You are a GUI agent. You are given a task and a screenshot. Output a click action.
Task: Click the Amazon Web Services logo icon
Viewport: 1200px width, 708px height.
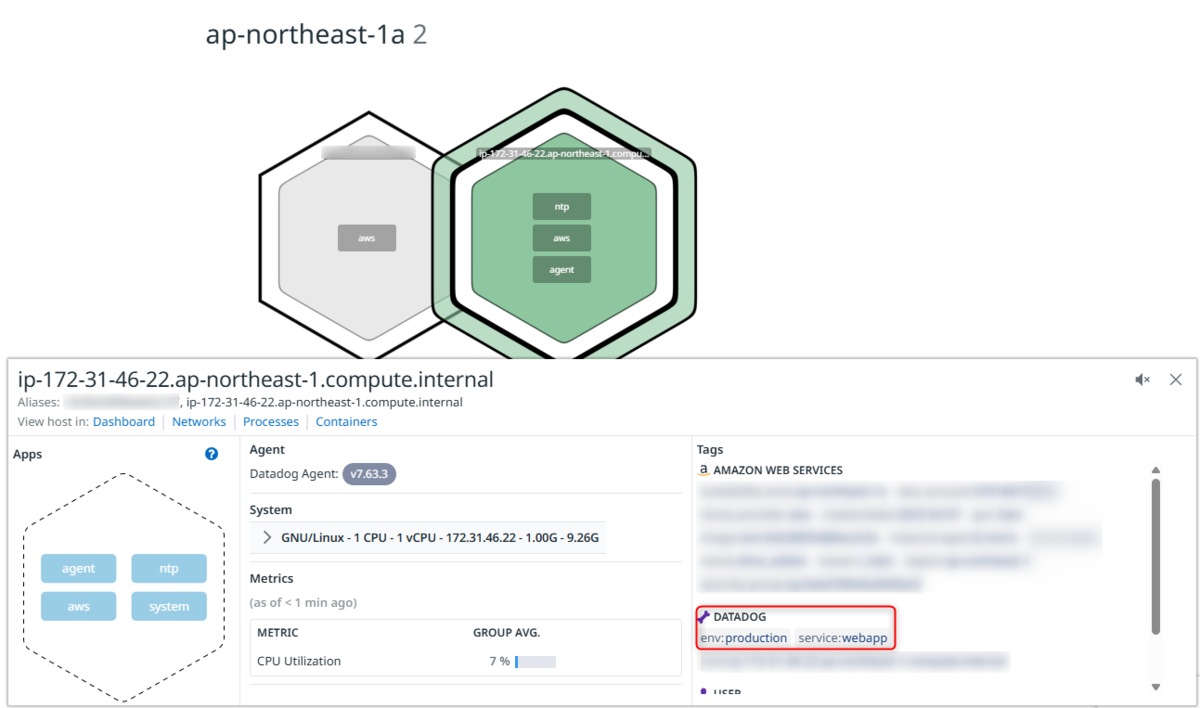pyautogui.click(x=704, y=470)
